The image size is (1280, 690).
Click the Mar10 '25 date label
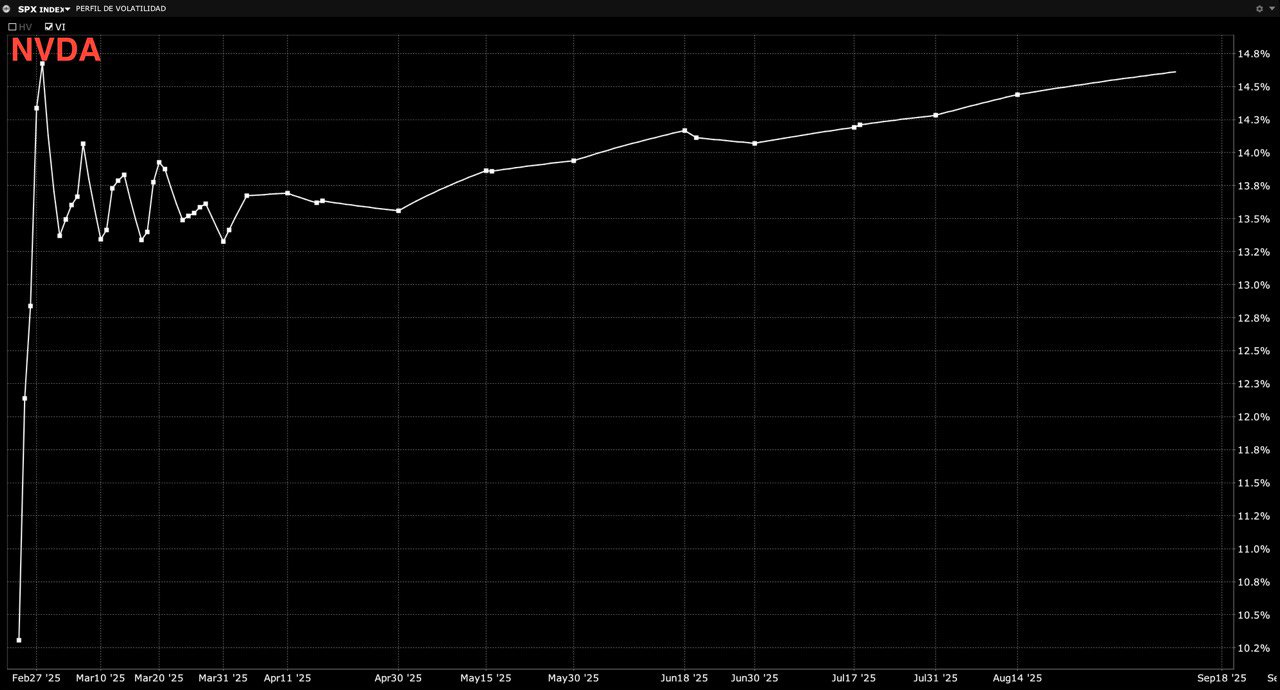(101, 678)
